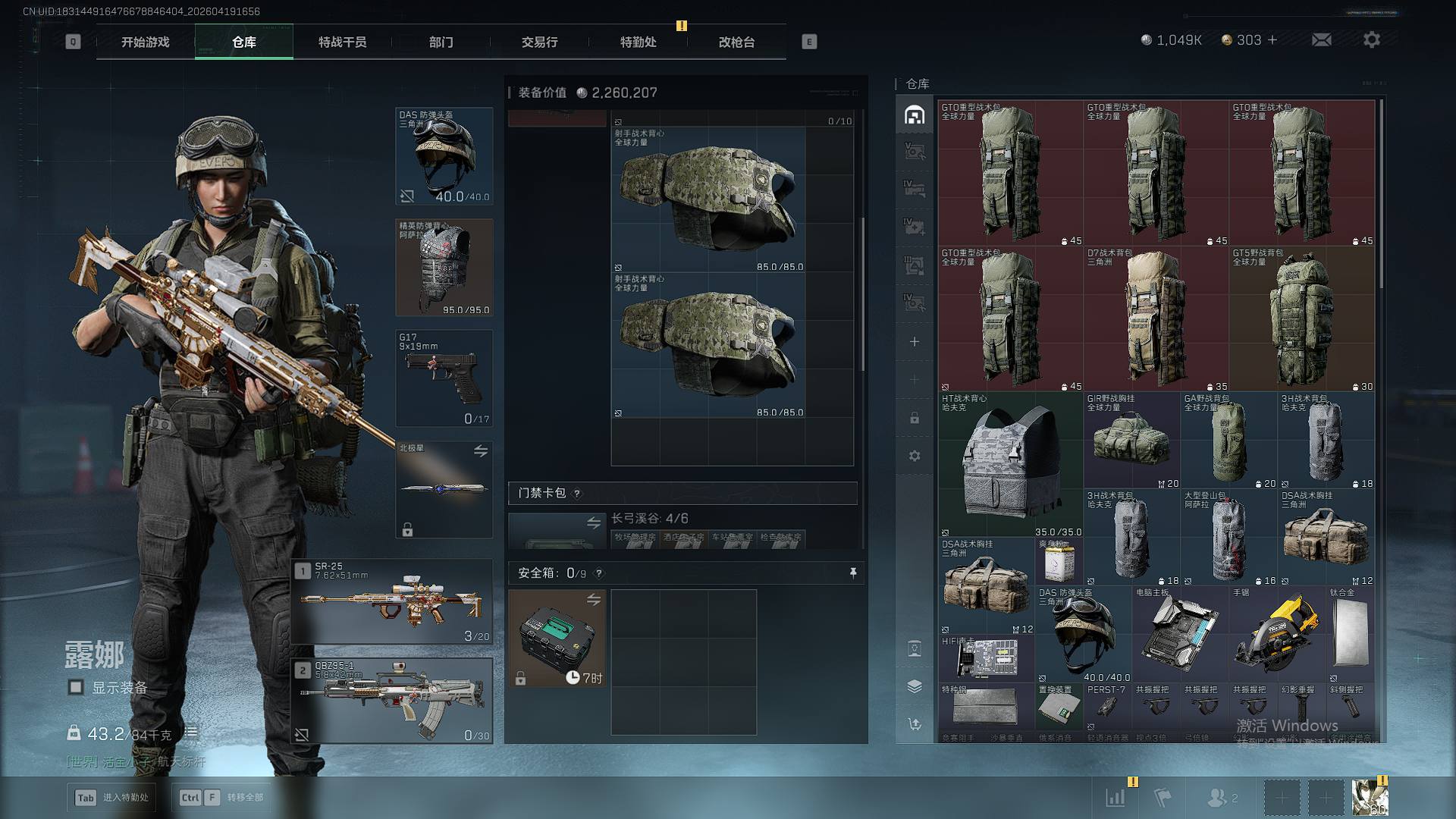Click 进入特勤处 Tab button

click(x=112, y=797)
